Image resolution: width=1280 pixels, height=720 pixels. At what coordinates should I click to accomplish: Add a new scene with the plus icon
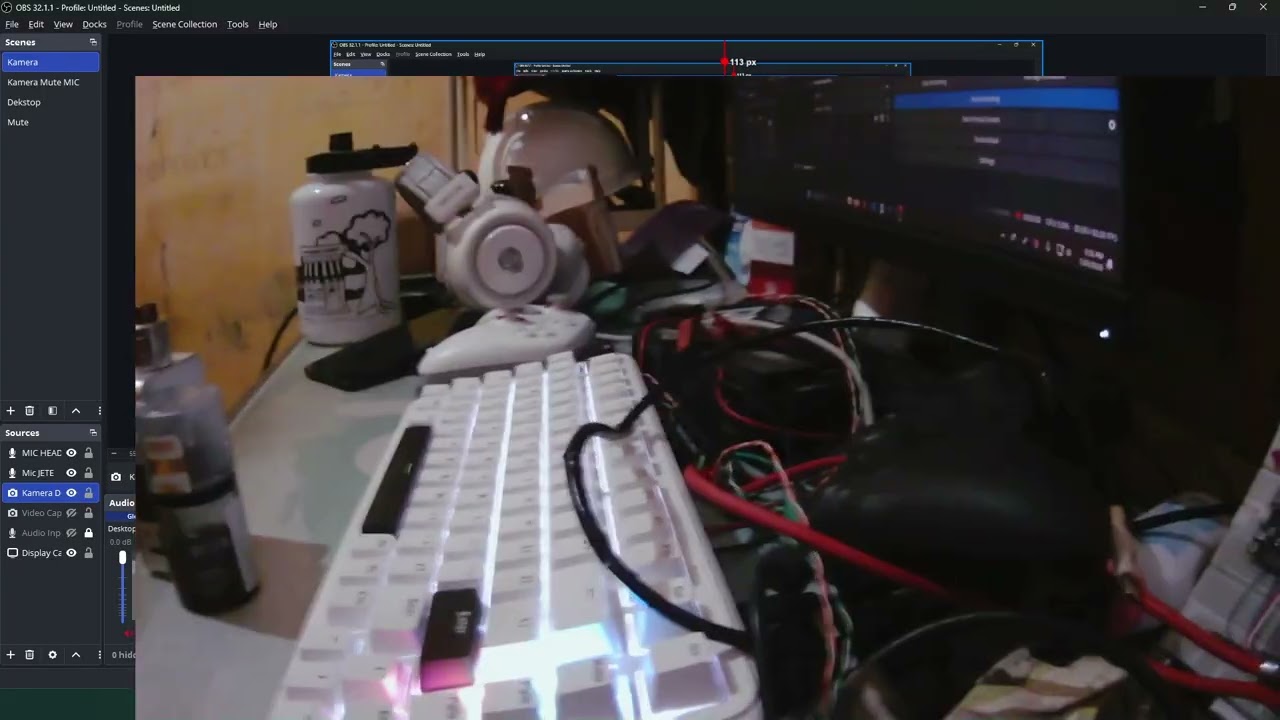(11, 411)
